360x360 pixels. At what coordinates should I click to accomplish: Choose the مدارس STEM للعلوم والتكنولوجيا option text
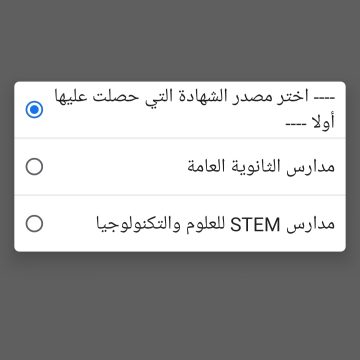pyautogui.click(x=216, y=224)
